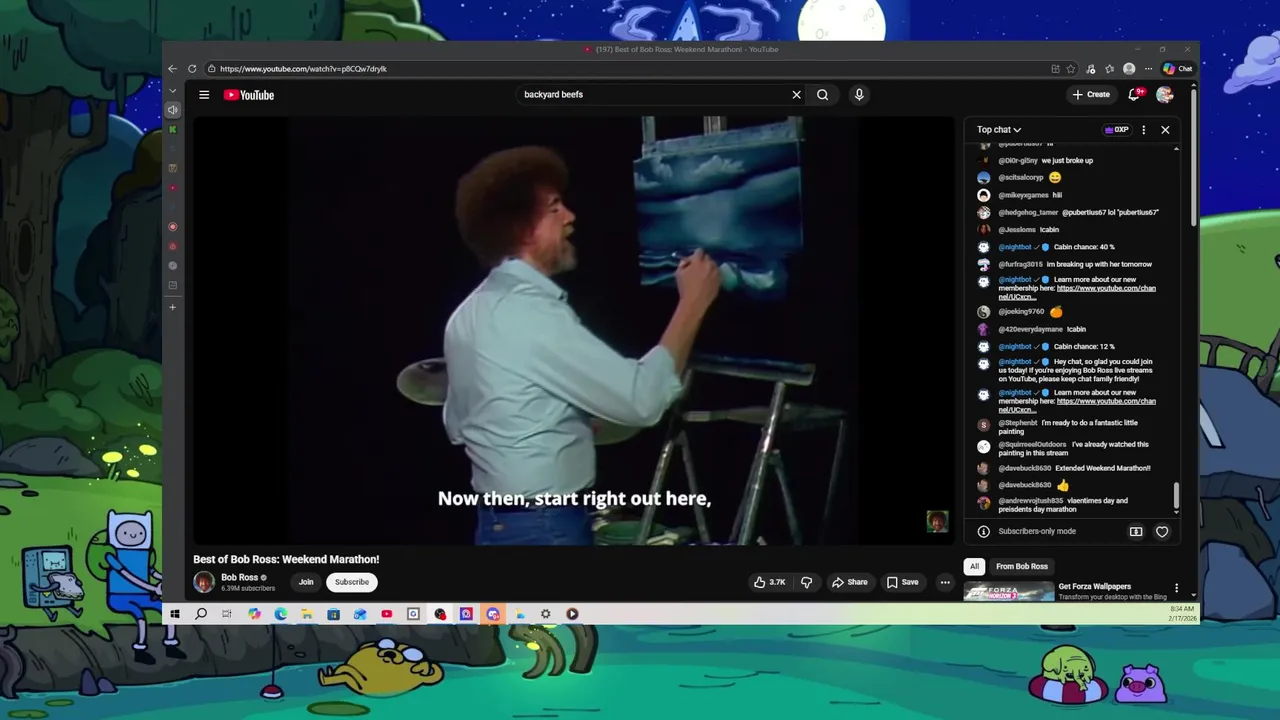Open more actions ellipsis under video

point(944,582)
